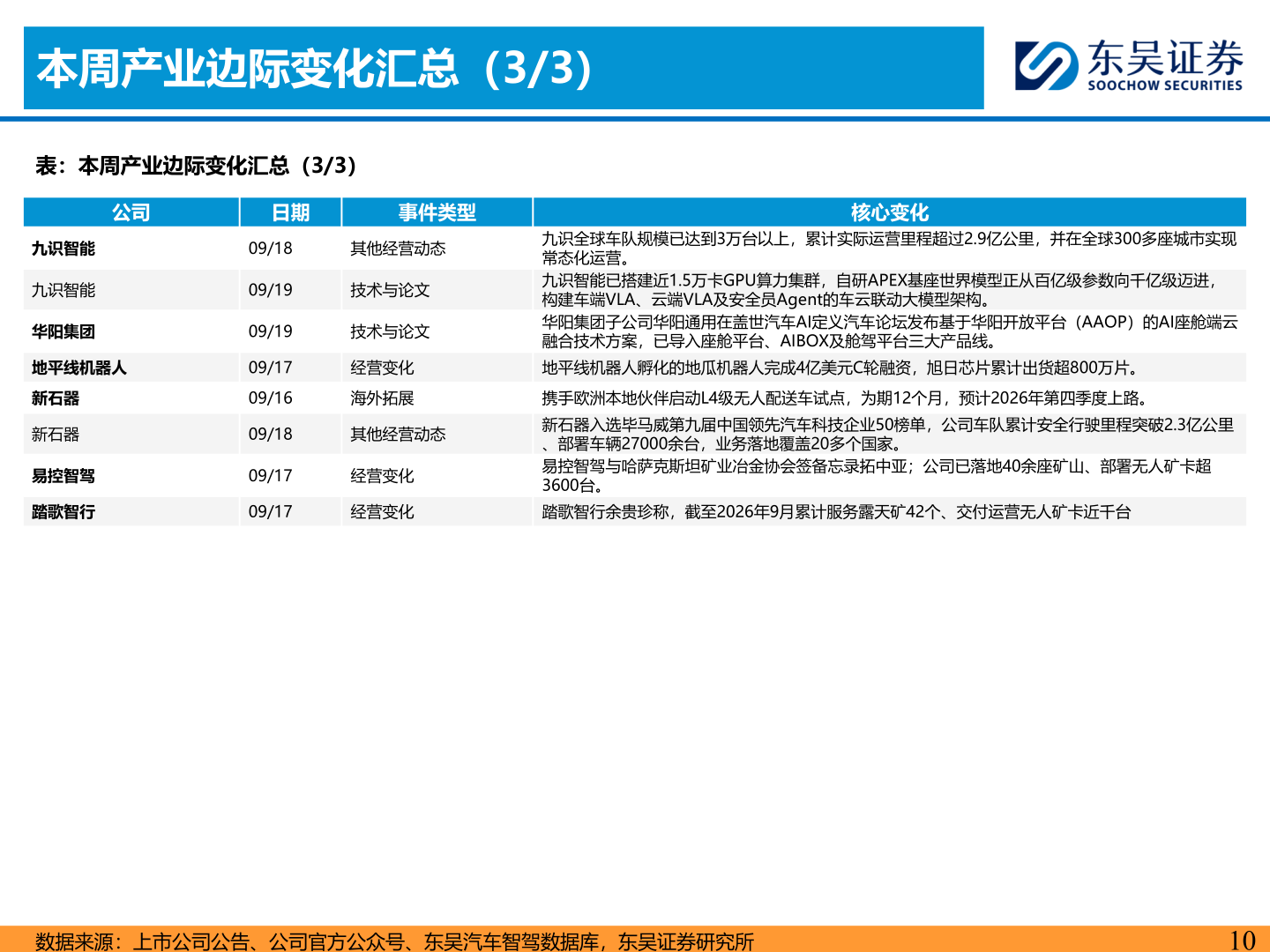Select the 易控智驾 company cell
1270x952 pixels.
[63, 476]
